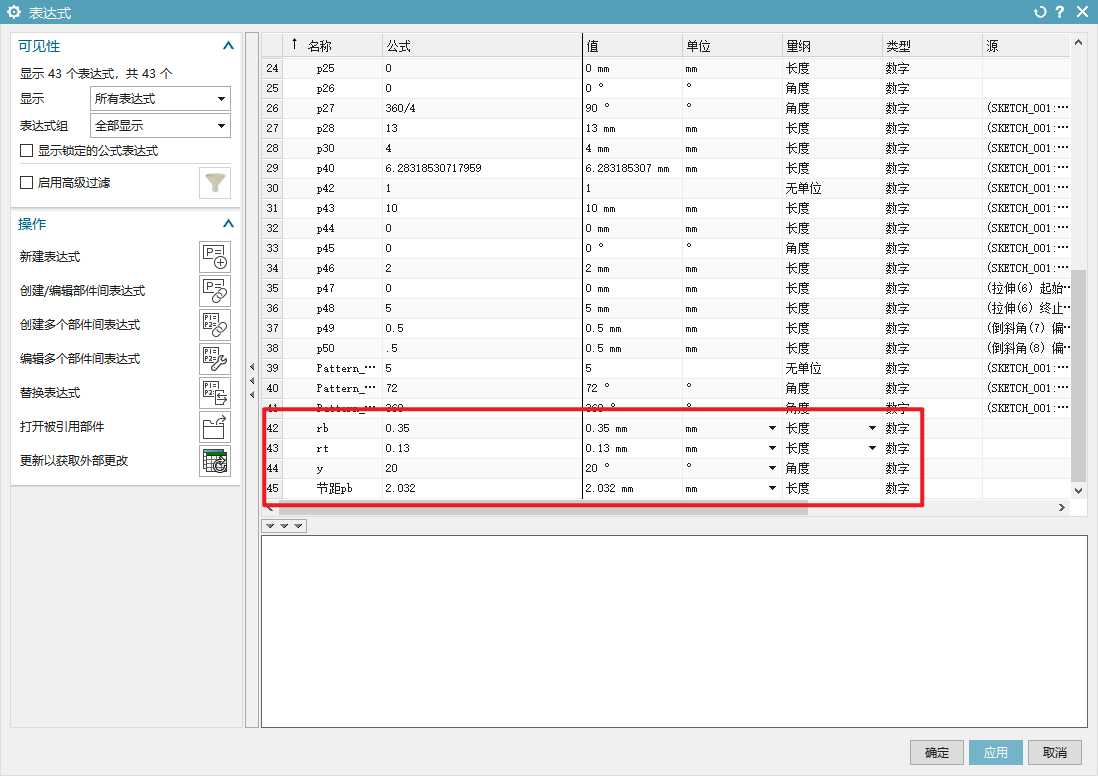This screenshot has width=1098, height=776.
Task: Click the 源 column header
Action: [1027, 46]
